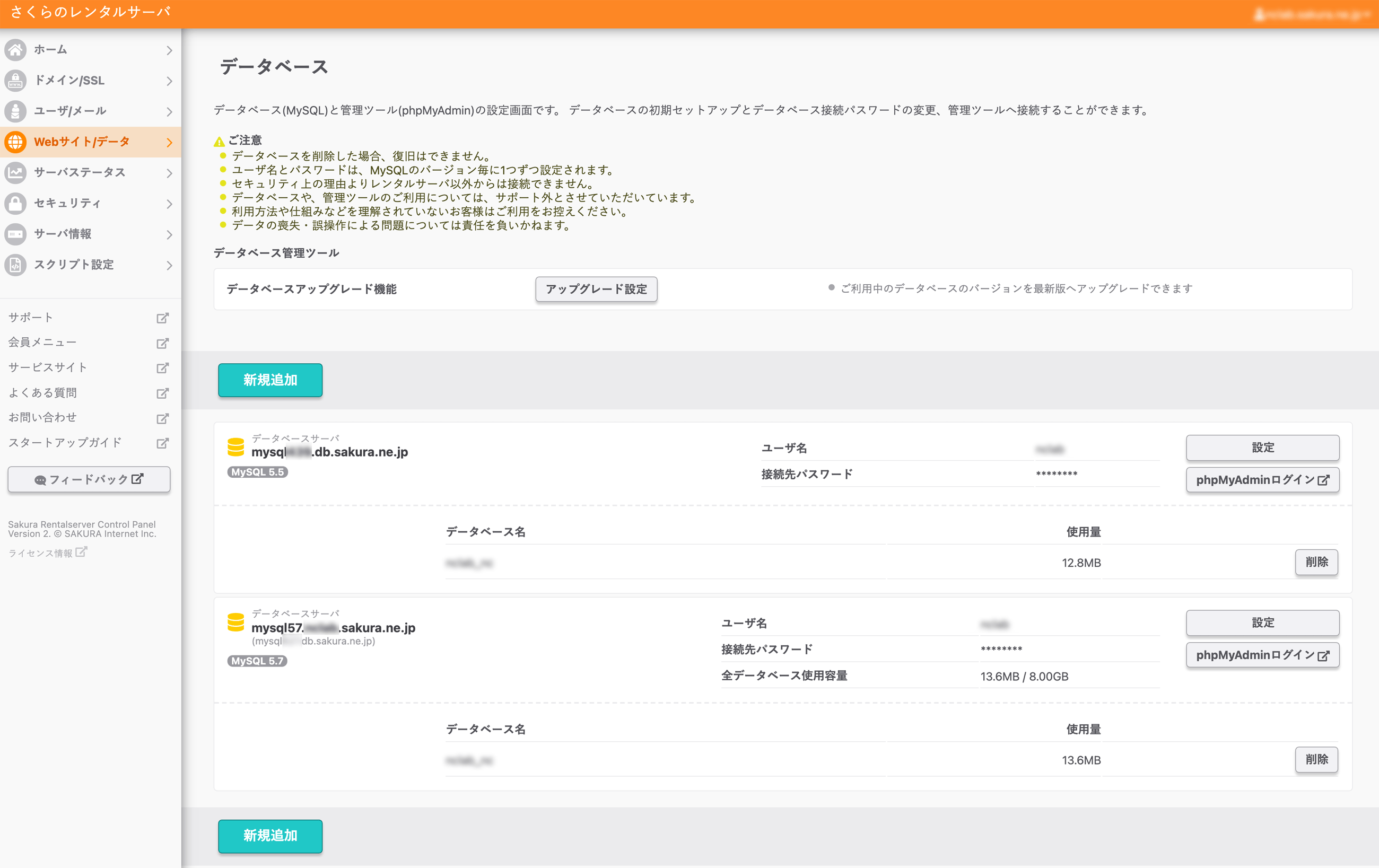Click the MySQL 5.7 database cylinder icon
Image resolution: width=1379 pixels, height=868 pixels.
236,622
